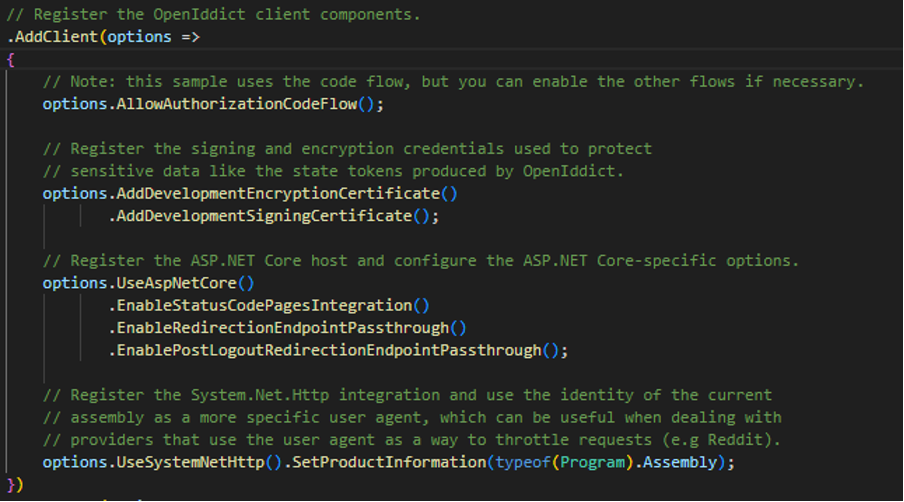Click the AllowAuthorizationCodeFlow method call
The image size is (904, 502).
236,104
